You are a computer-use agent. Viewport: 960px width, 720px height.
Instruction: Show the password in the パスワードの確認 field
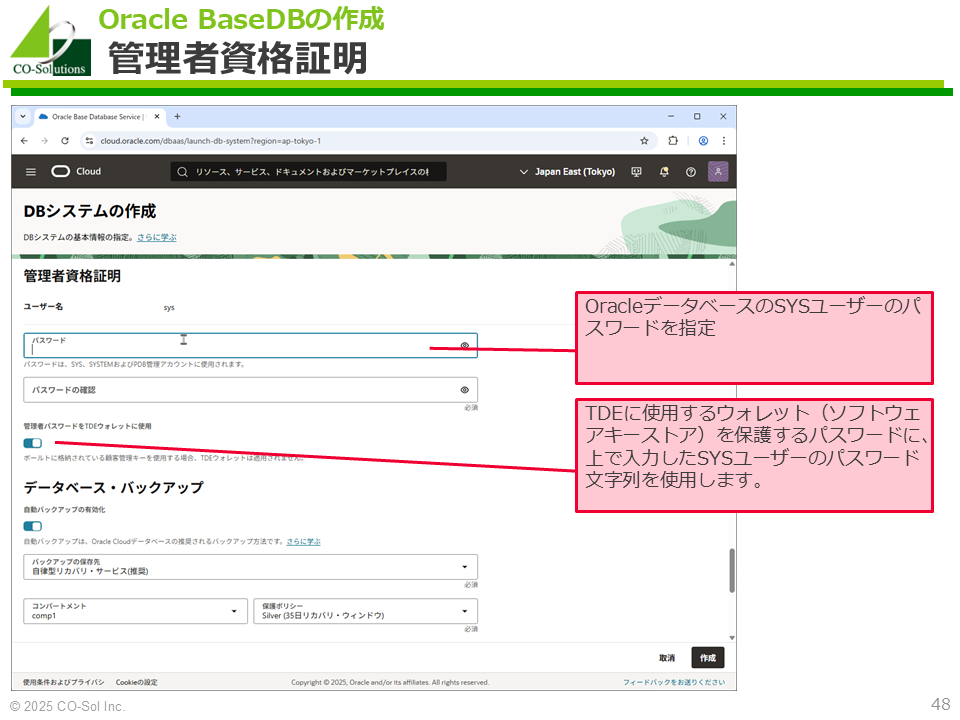coord(465,390)
